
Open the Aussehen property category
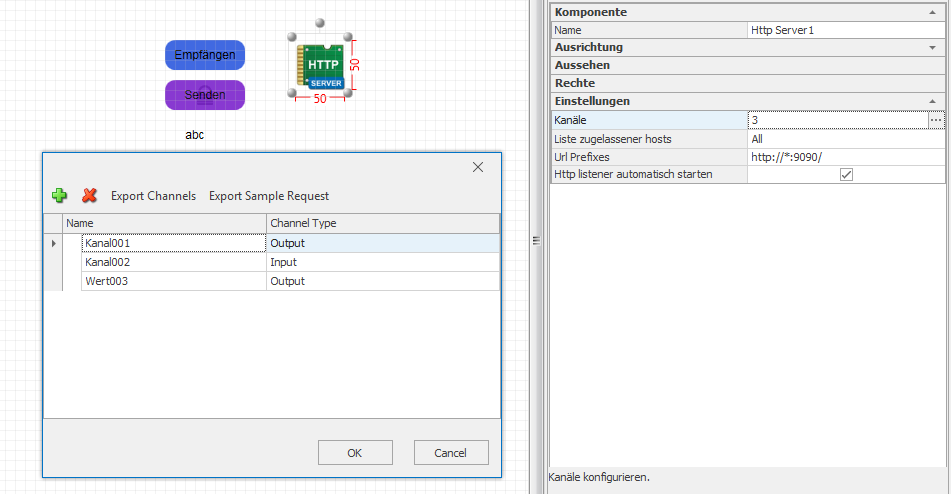747,65
